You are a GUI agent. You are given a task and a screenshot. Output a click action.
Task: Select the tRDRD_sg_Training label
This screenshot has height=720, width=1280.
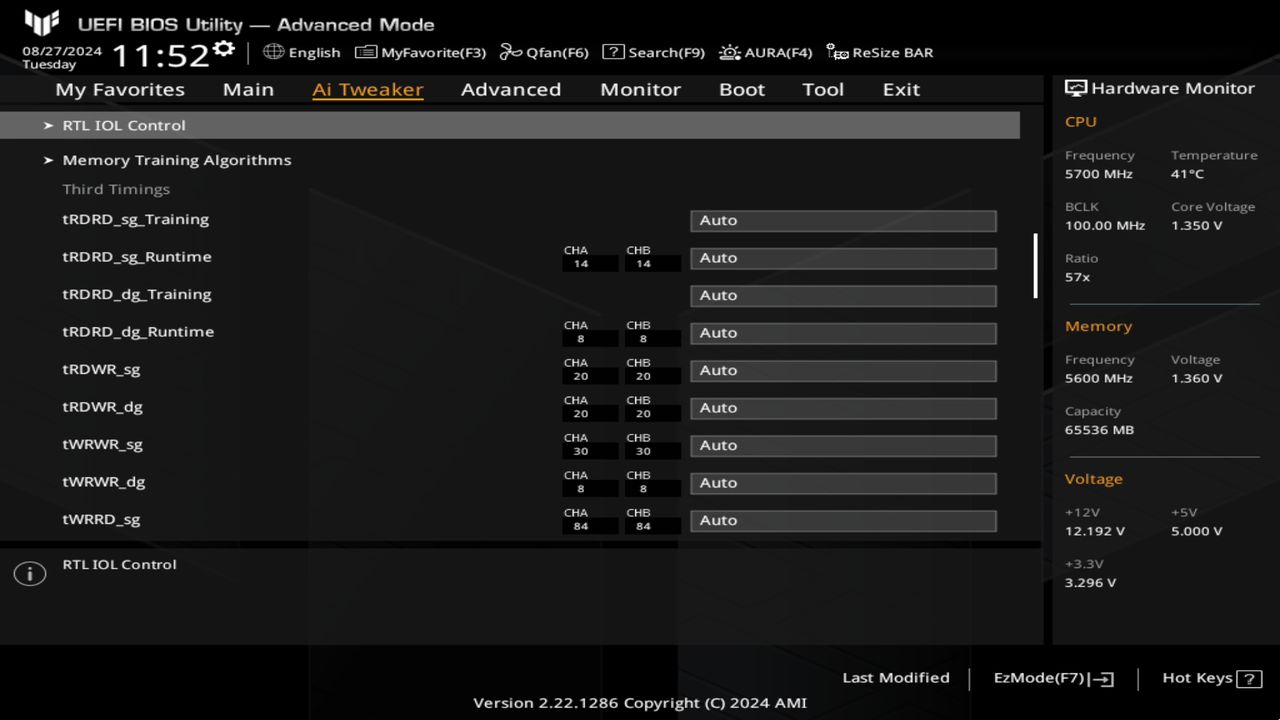coord(136,219)
